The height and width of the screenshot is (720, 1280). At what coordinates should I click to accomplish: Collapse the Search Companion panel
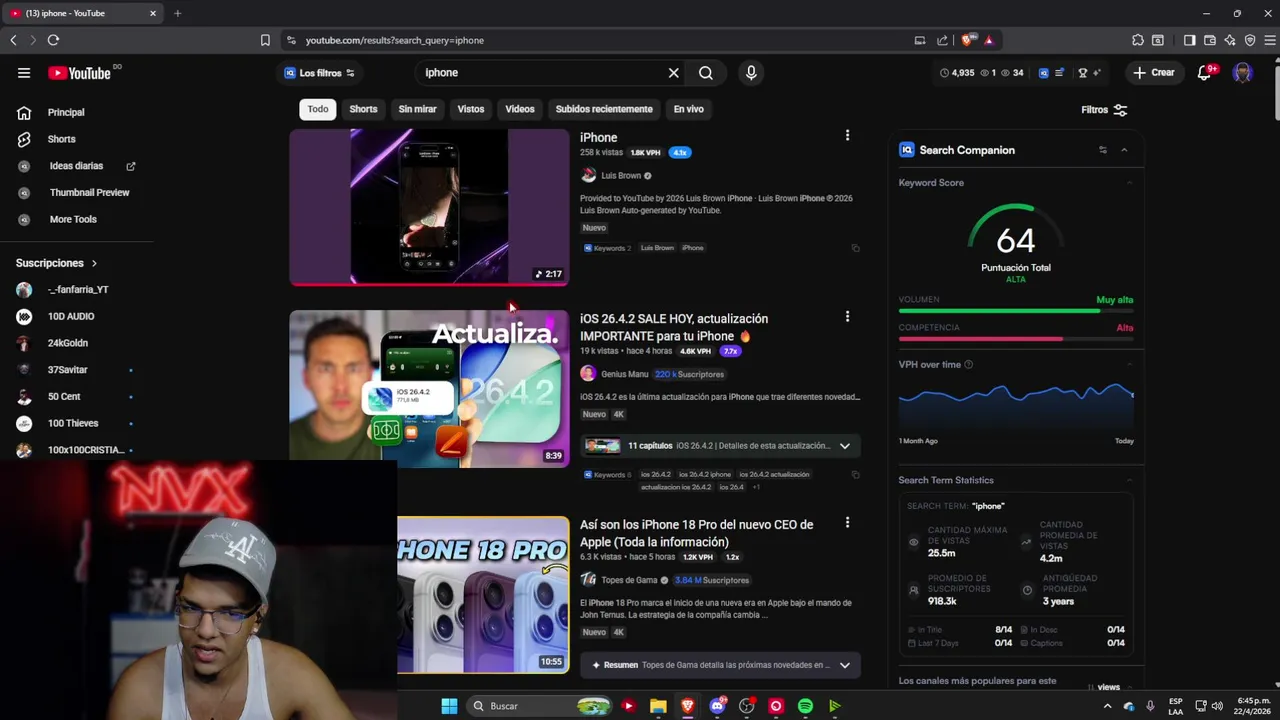click(1124, 150)
